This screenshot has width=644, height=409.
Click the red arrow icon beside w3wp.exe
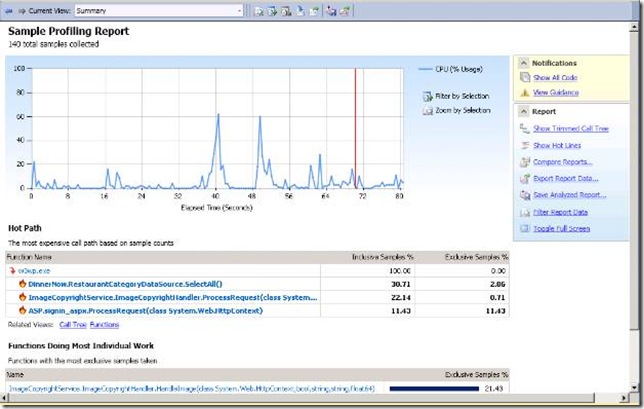tap(12, 271)
